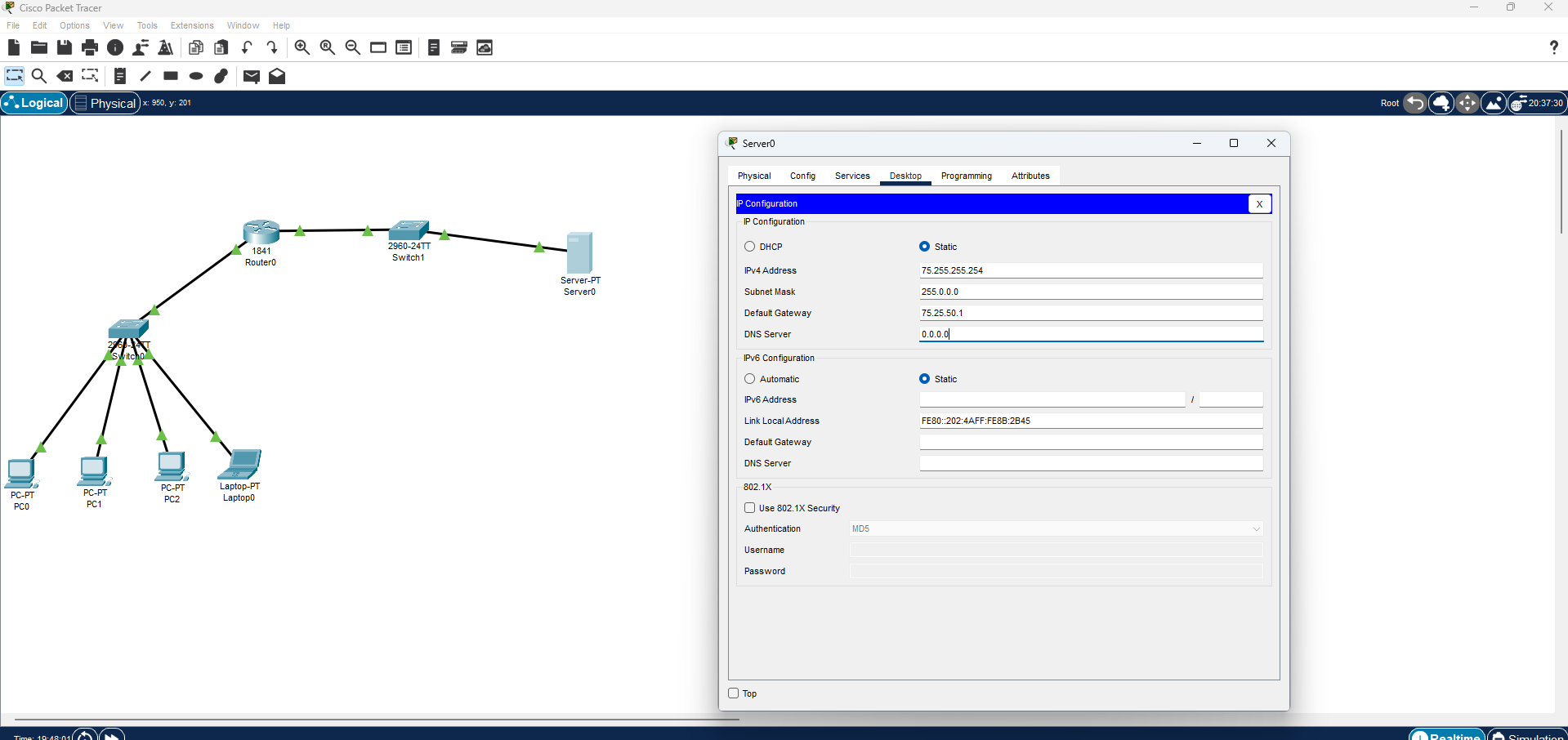Viewport: 1568px width, 740px height.
Task: Open custom devices dialog icon
Action: click(404, 47)
